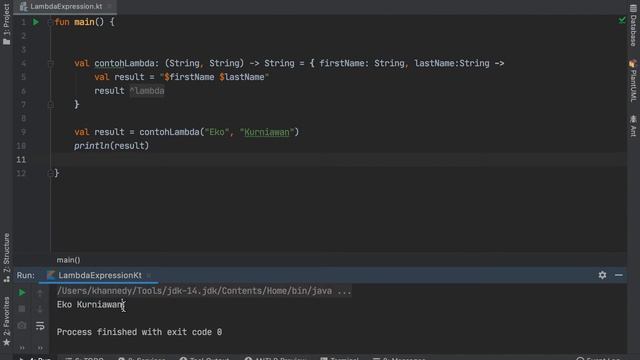Click the 'Eko Kurniawan' console output
This screenshot has width=640, height=360.
[90, 305]
